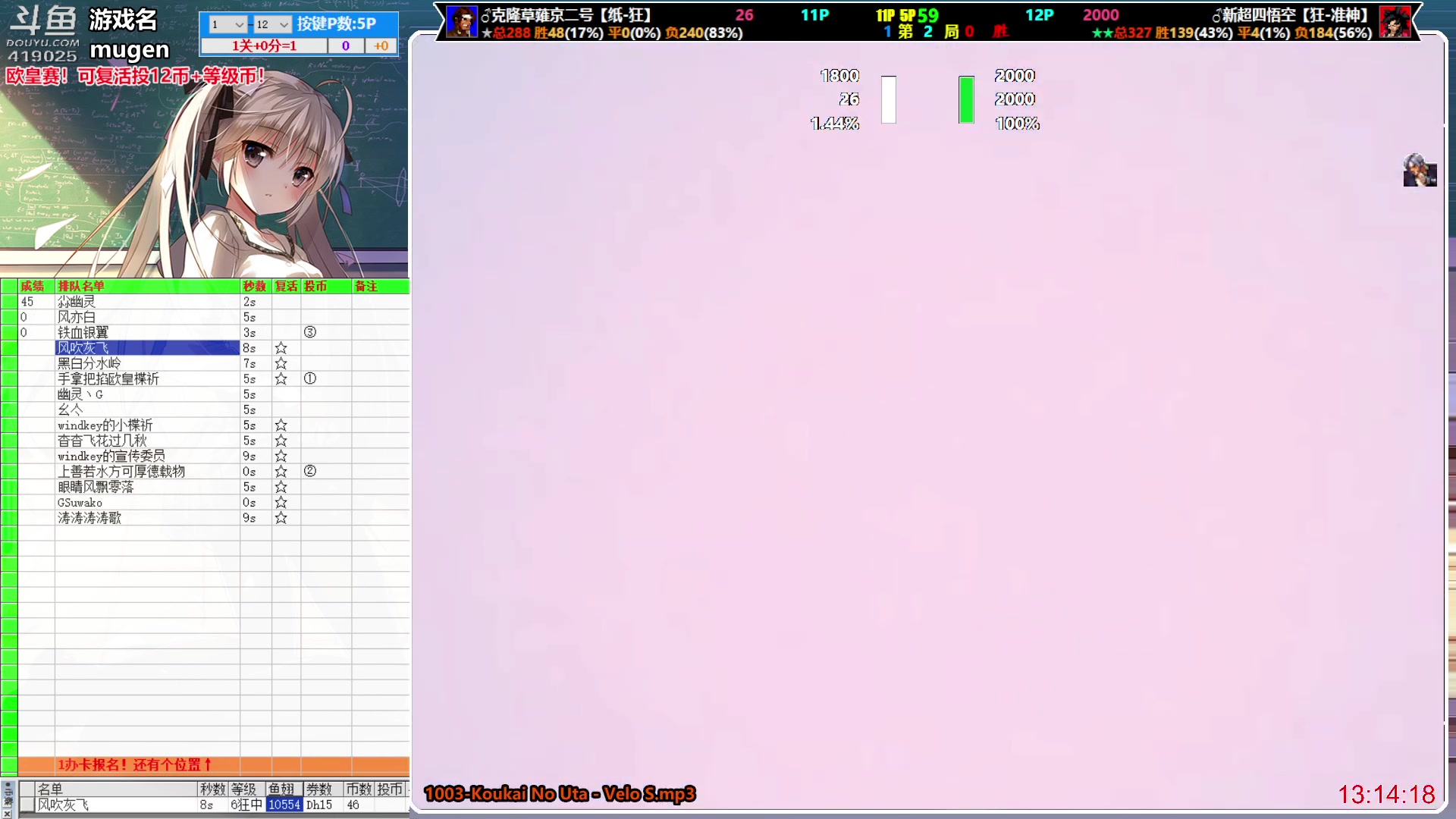This screenshot has width=1456, height=819.
Task: Open the dropdown showing value 1
Action: pyautogui.click(x=227, y=24)
